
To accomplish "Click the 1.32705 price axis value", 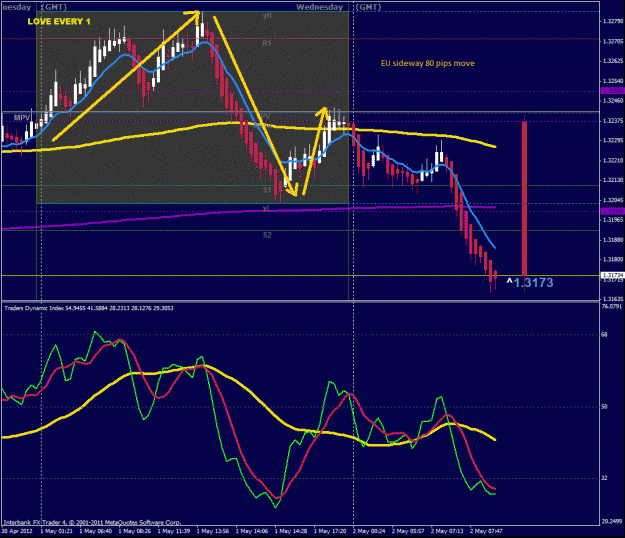I will click(x=613, y=41).
